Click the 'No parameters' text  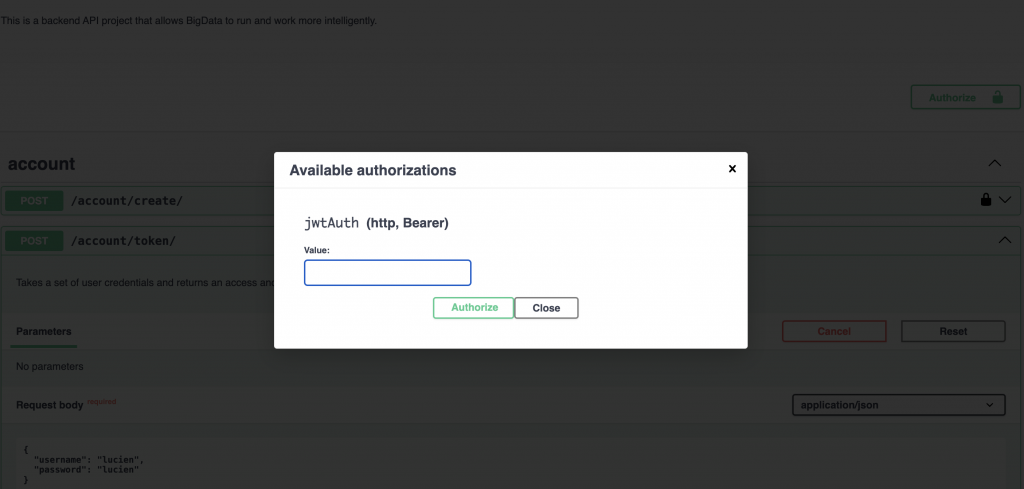[x=50, y=366]
